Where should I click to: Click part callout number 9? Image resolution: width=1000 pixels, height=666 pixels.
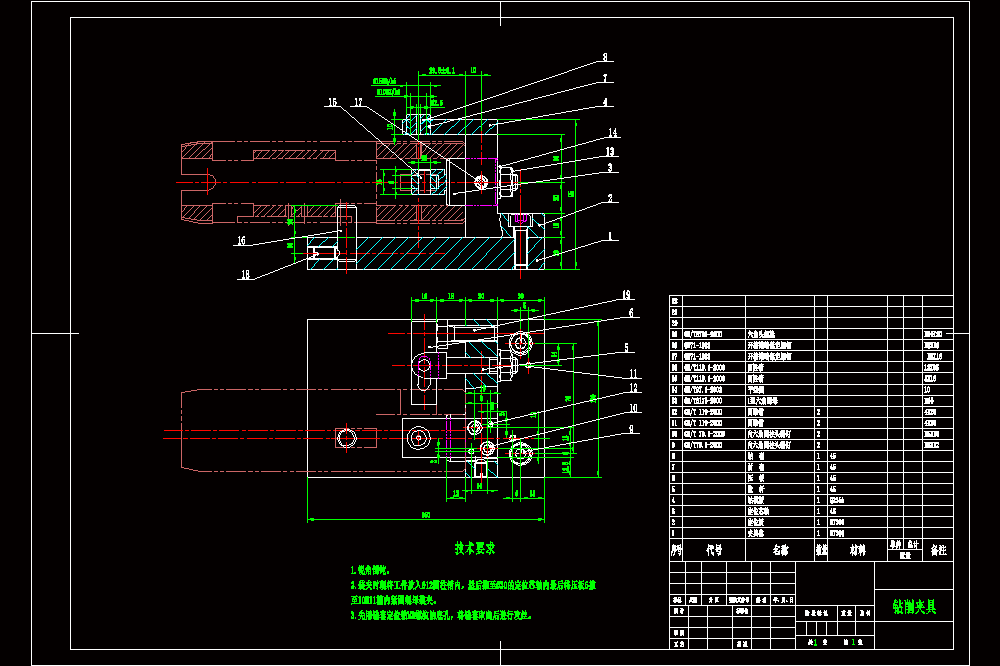point(631,429)
